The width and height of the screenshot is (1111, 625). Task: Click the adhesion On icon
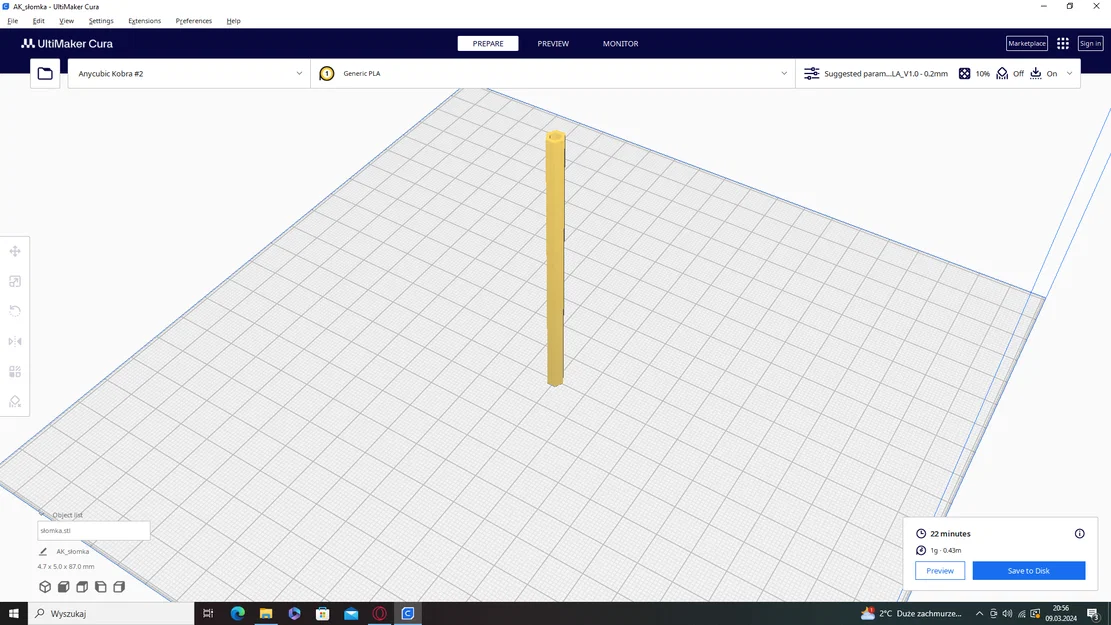coord(1036,73)
